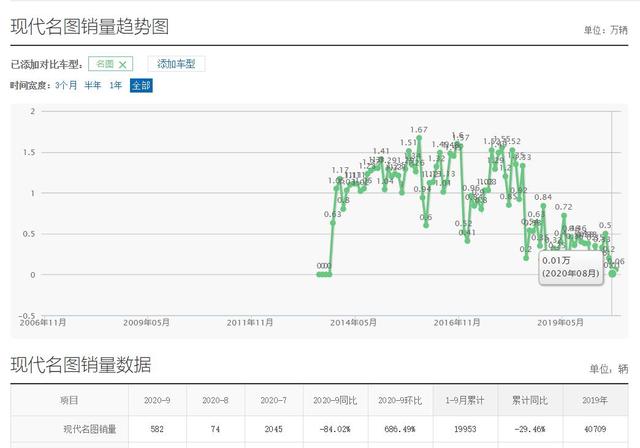Screen dimensions: 640x448
Task: Click the 2020-9同比 column header
Action: [335, 400]
